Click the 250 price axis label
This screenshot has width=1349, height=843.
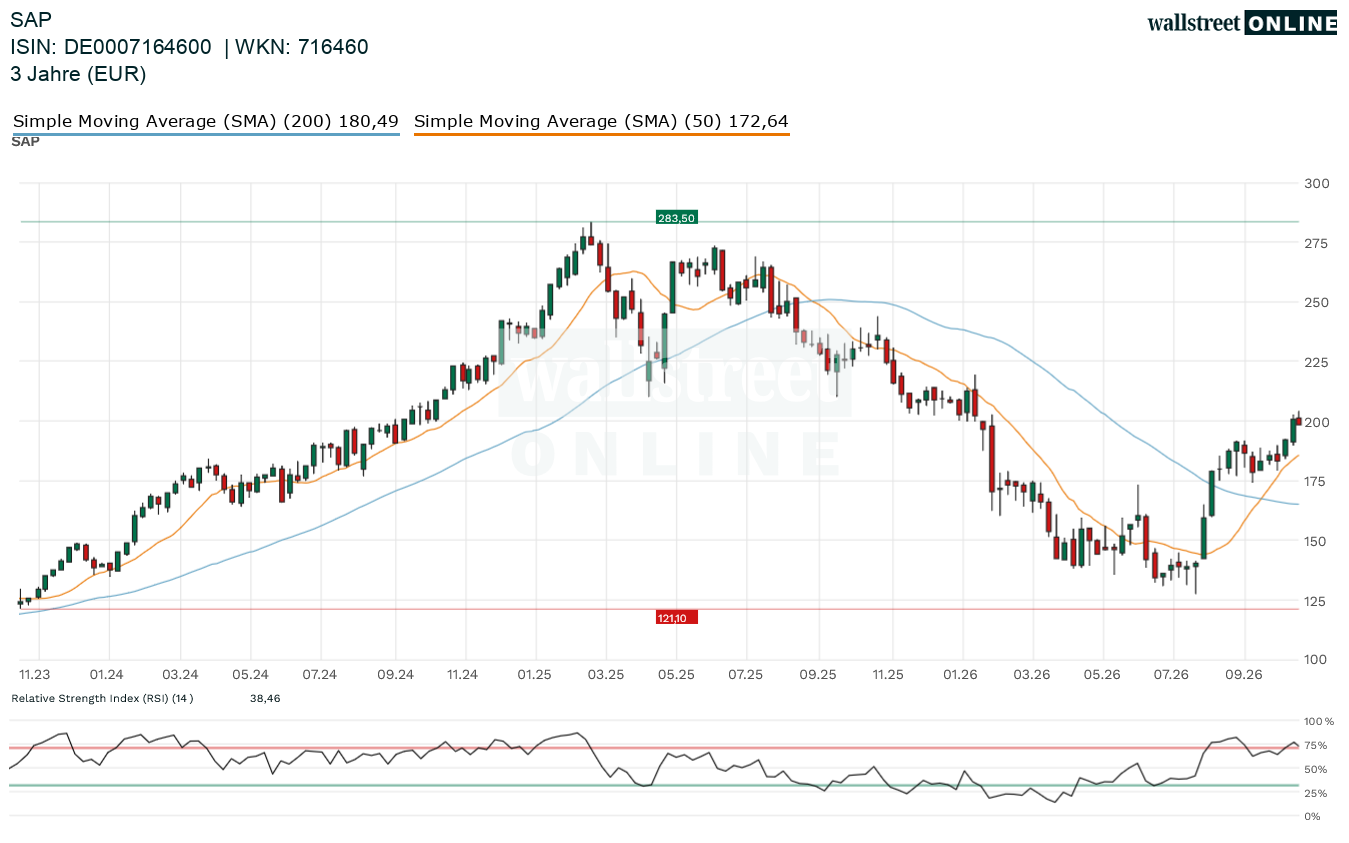[x=1316, y=302]
